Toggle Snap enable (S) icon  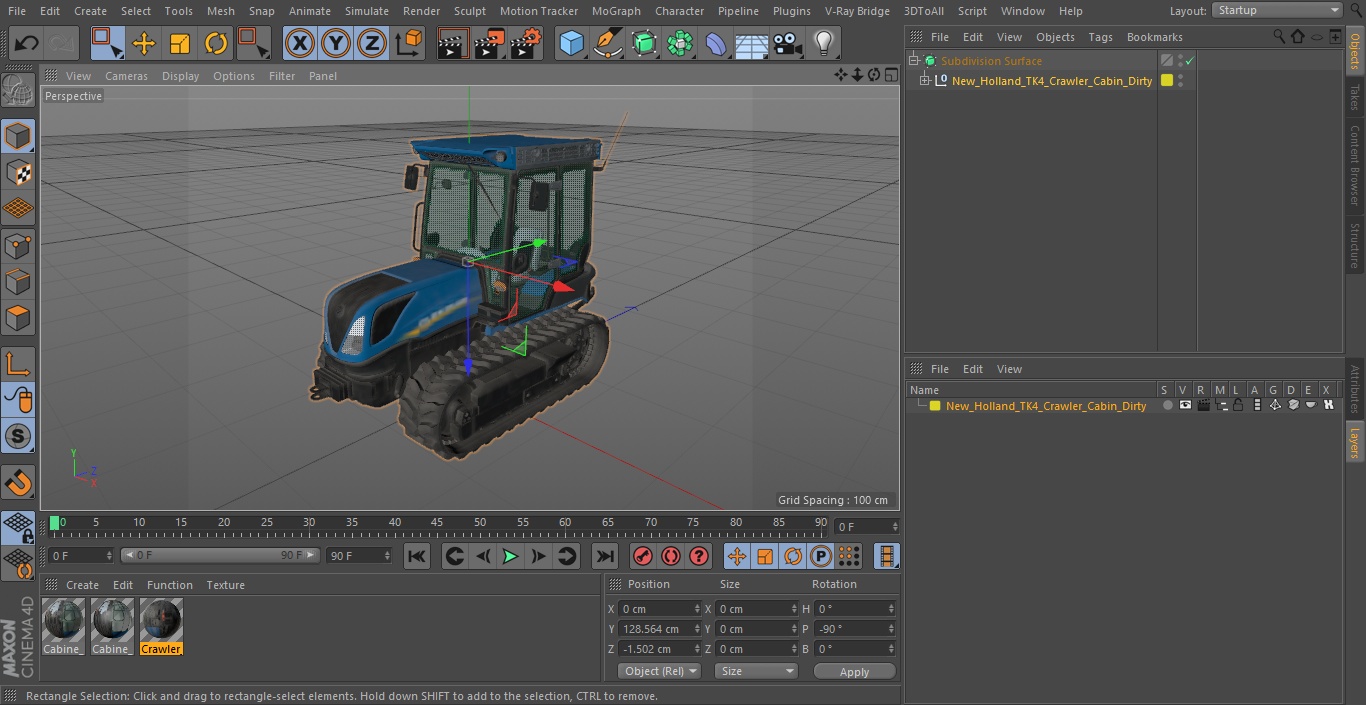click(x=18, y=436)
